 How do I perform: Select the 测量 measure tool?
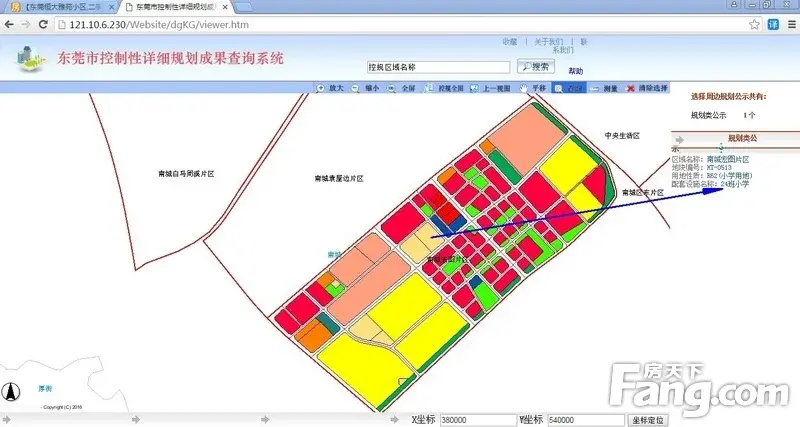coord(604,88)
